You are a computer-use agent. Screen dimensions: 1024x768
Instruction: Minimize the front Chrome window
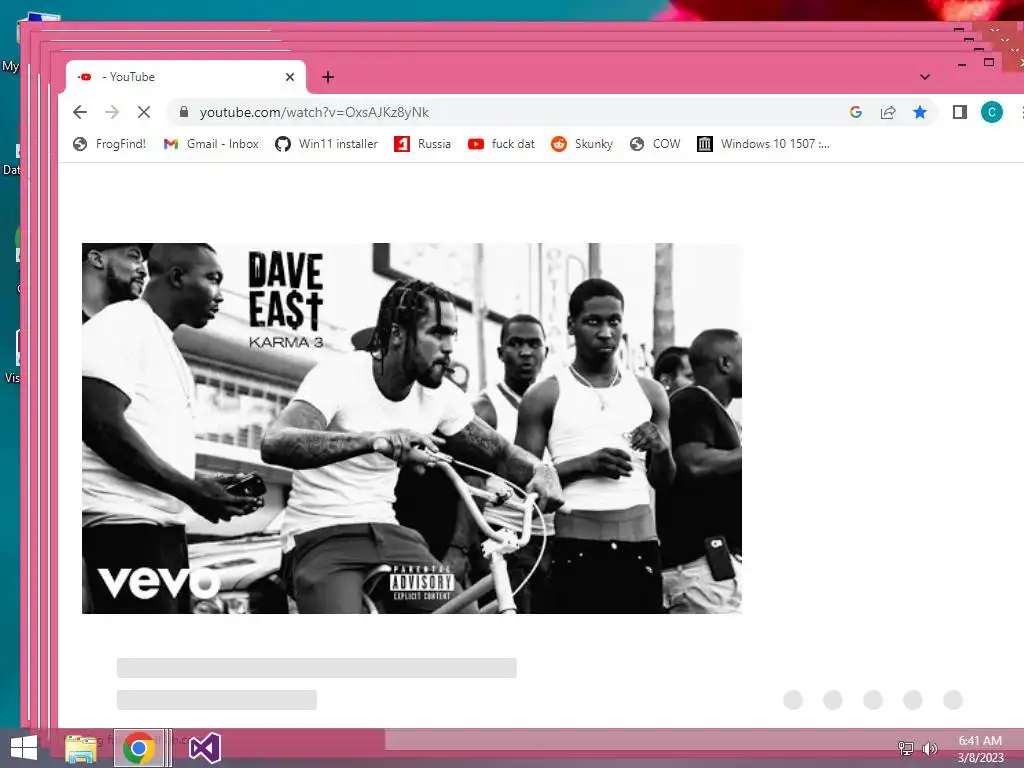click(961, 64)
